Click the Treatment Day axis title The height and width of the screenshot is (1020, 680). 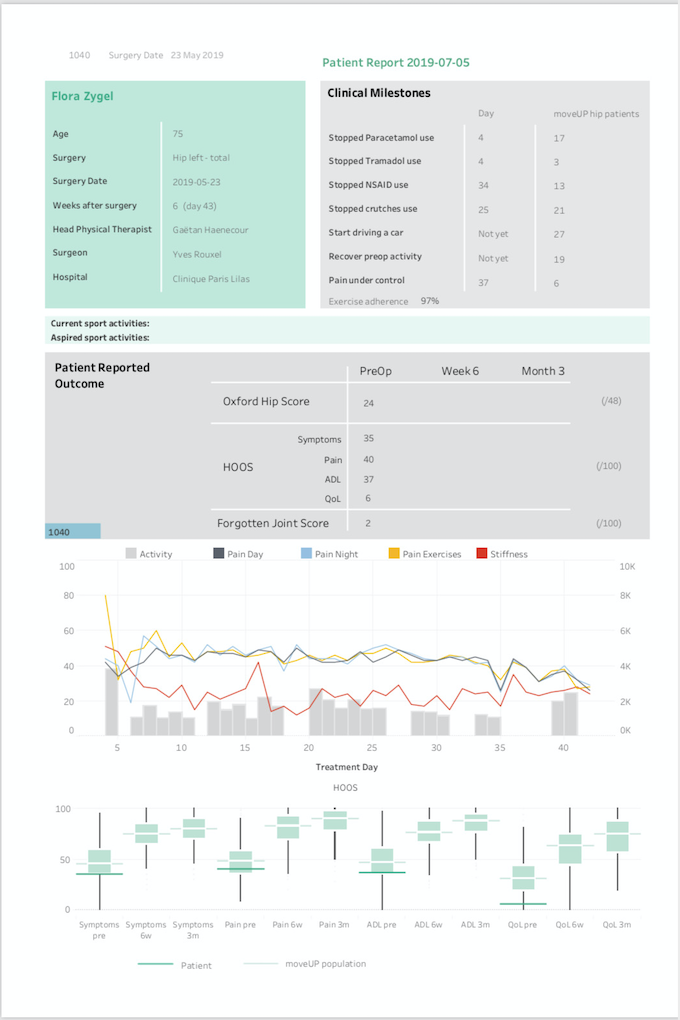pos(347,767)
